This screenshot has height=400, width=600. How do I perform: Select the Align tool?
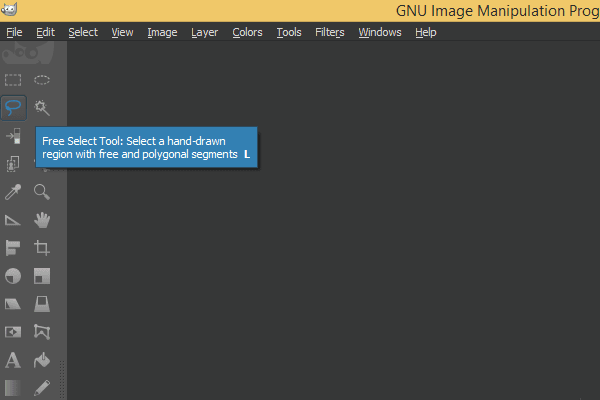pyautogui.click(x=13, y=248)
